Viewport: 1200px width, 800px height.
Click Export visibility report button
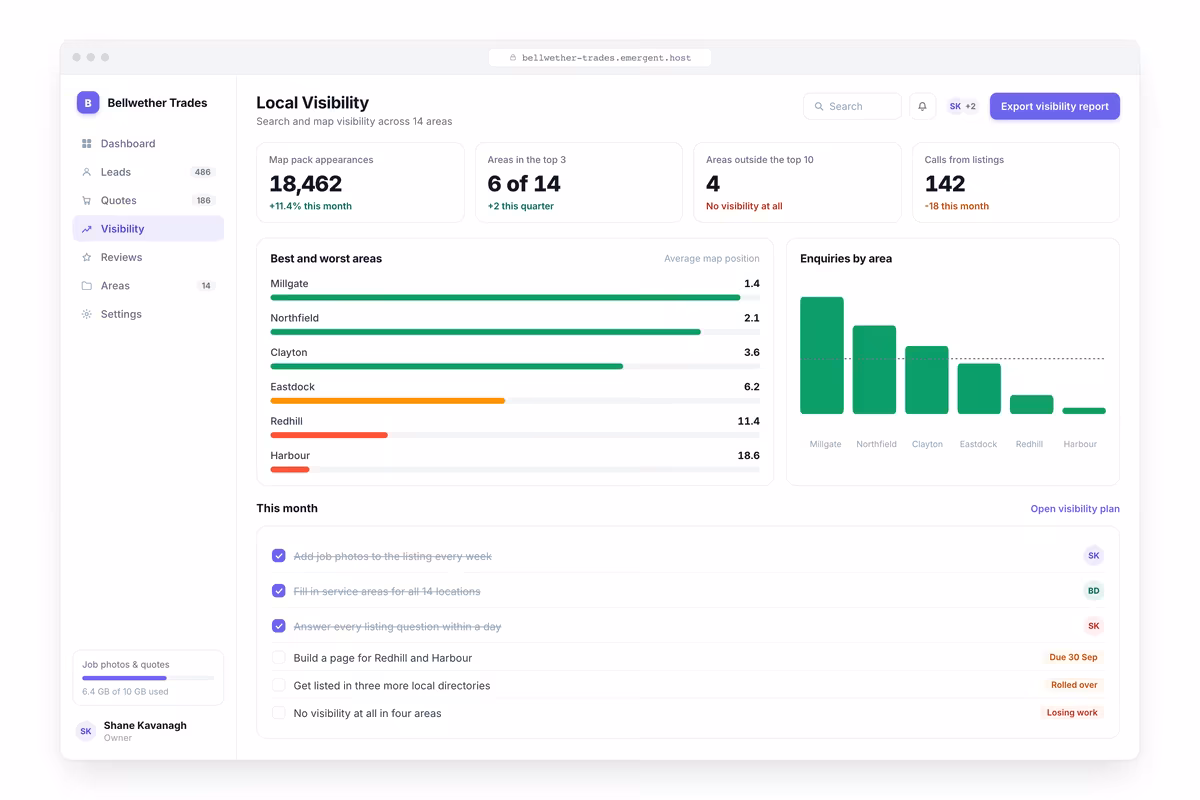click(x=1055, y=106)
